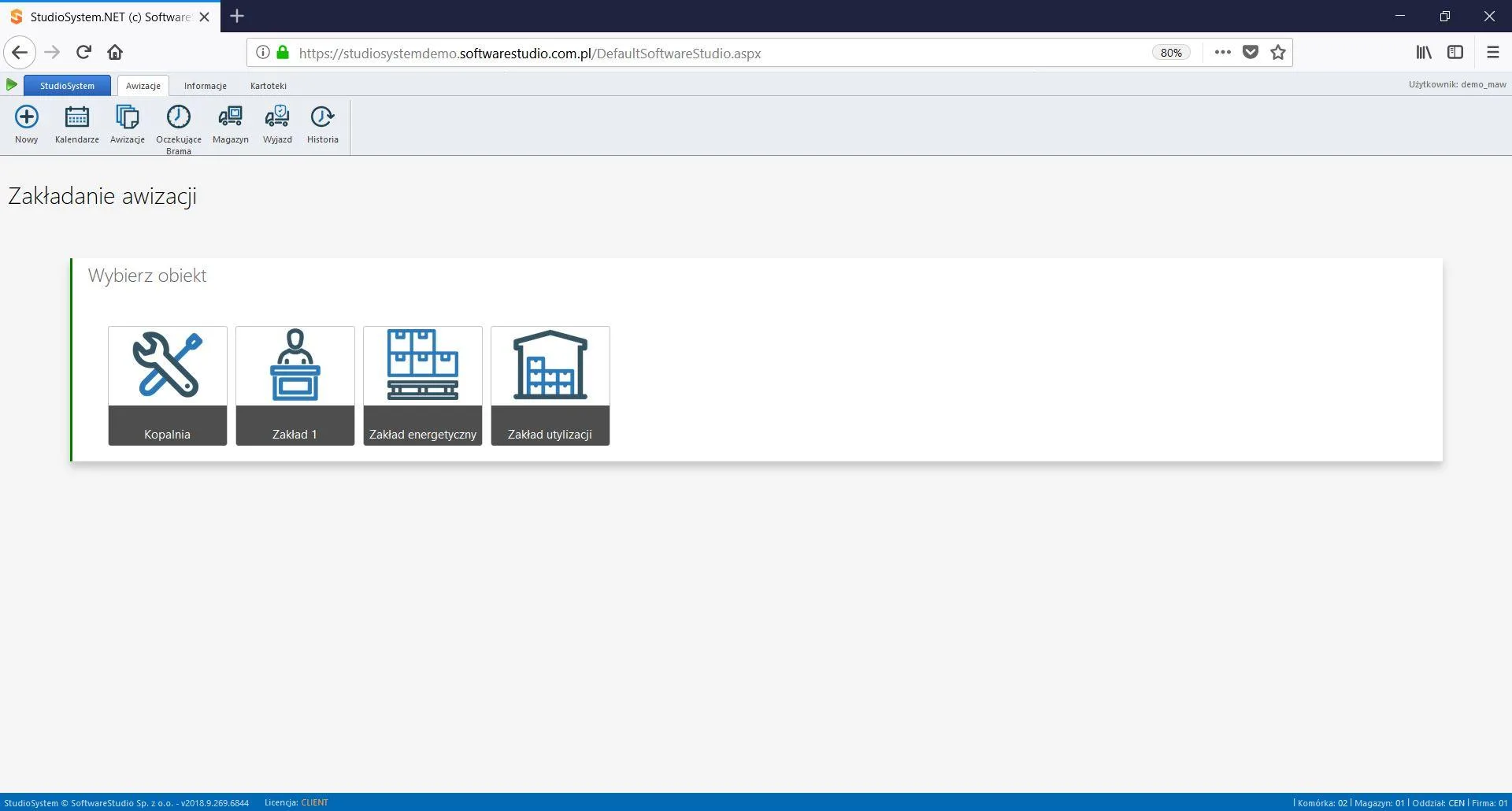Click the Oddział: CEN status entry

click(1438, 803)
